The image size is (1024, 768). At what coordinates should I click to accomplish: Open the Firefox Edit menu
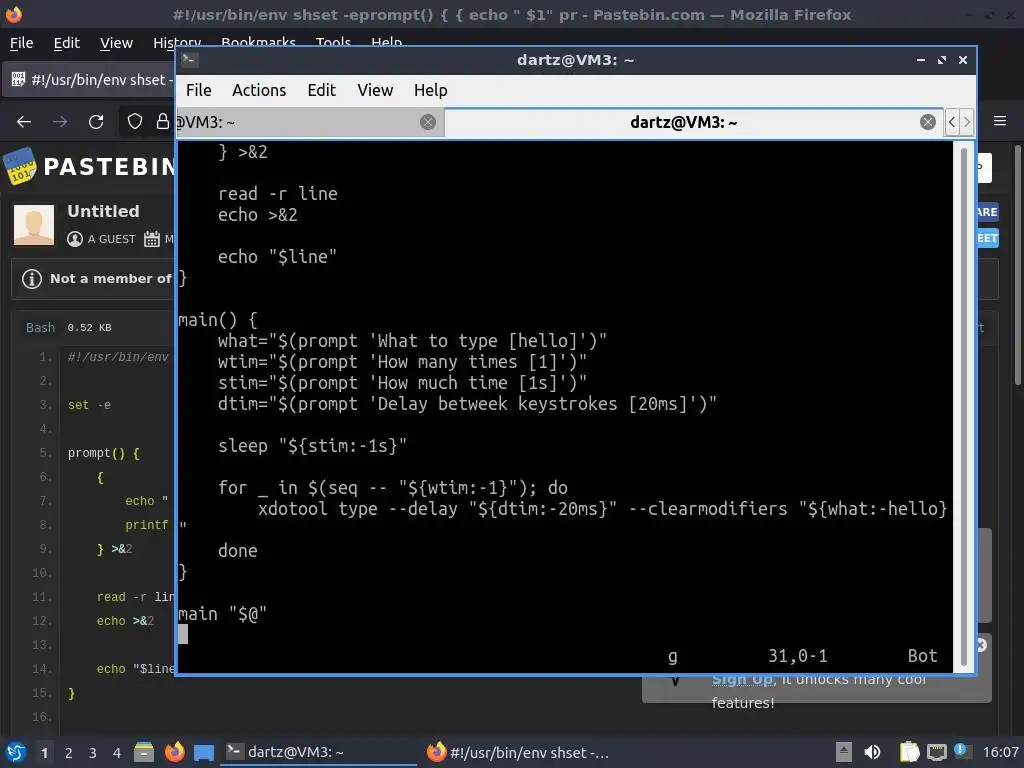67,43
